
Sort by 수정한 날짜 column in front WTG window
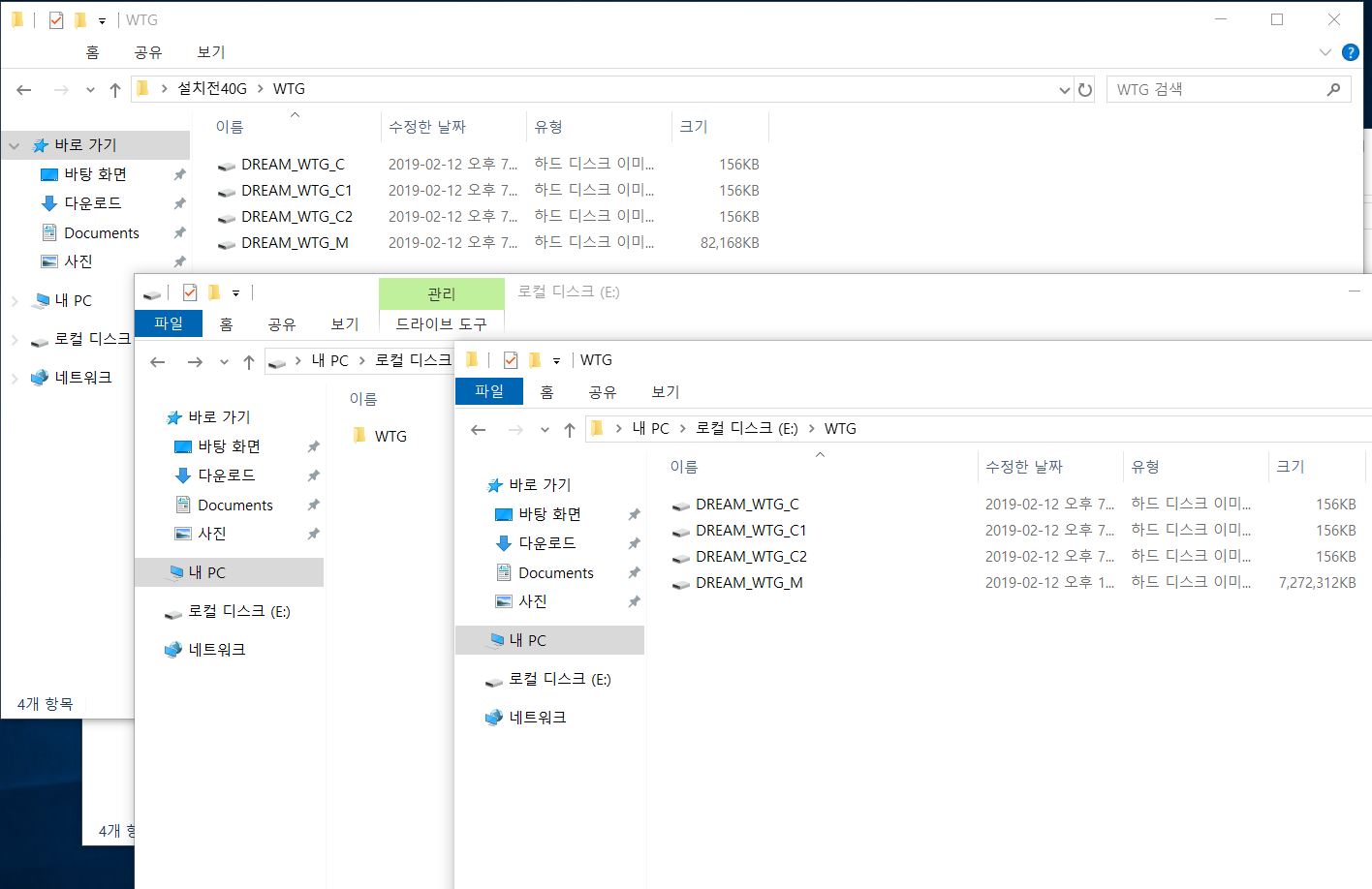[x=1024, y=467]
